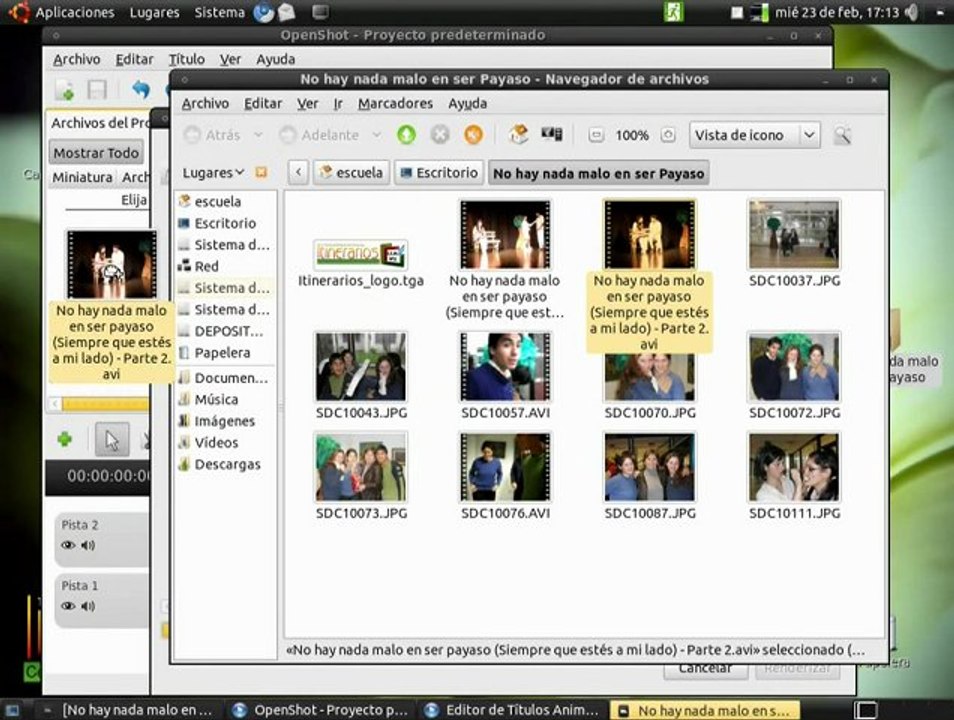Click network monitor icon in top panel
Viewport: 954px width, 720px height.
click(x=759, y=12)
